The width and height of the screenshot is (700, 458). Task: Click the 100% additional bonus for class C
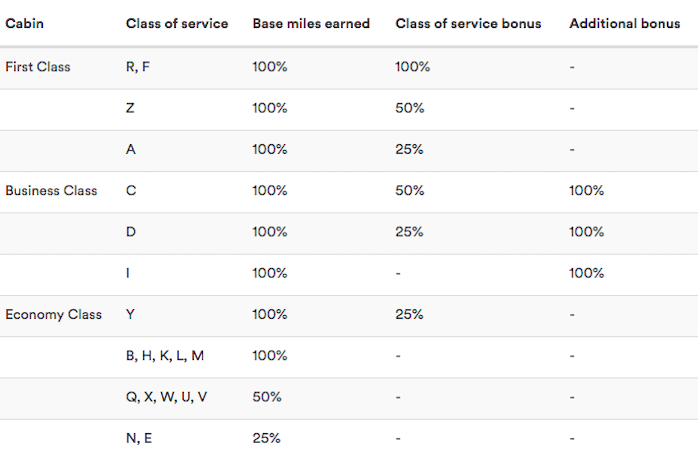[x=587, y=191]
